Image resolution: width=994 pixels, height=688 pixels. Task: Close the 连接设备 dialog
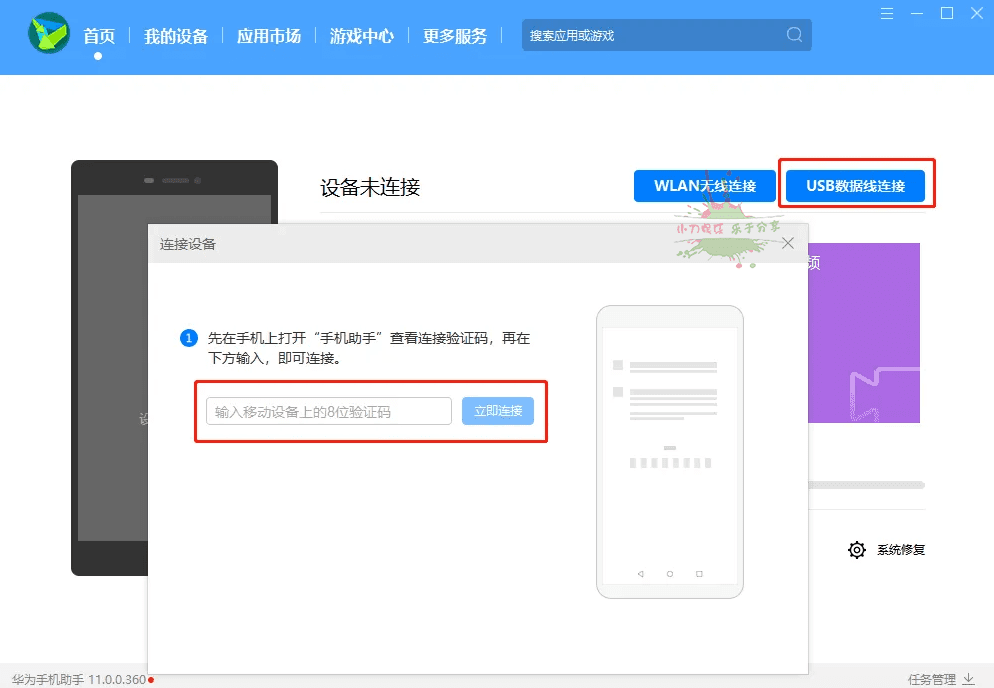coord(788,242)
